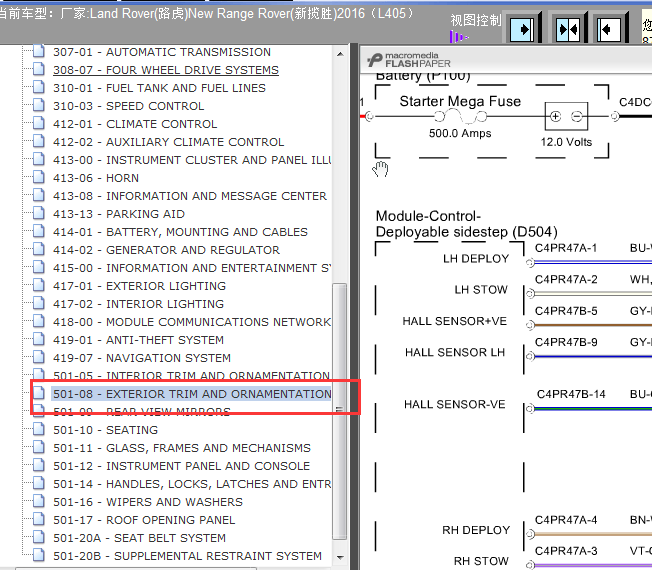Select 501-11 Glass, Frames and Mechanisms
The image size is (652, 570).
[x=182, y=448]
